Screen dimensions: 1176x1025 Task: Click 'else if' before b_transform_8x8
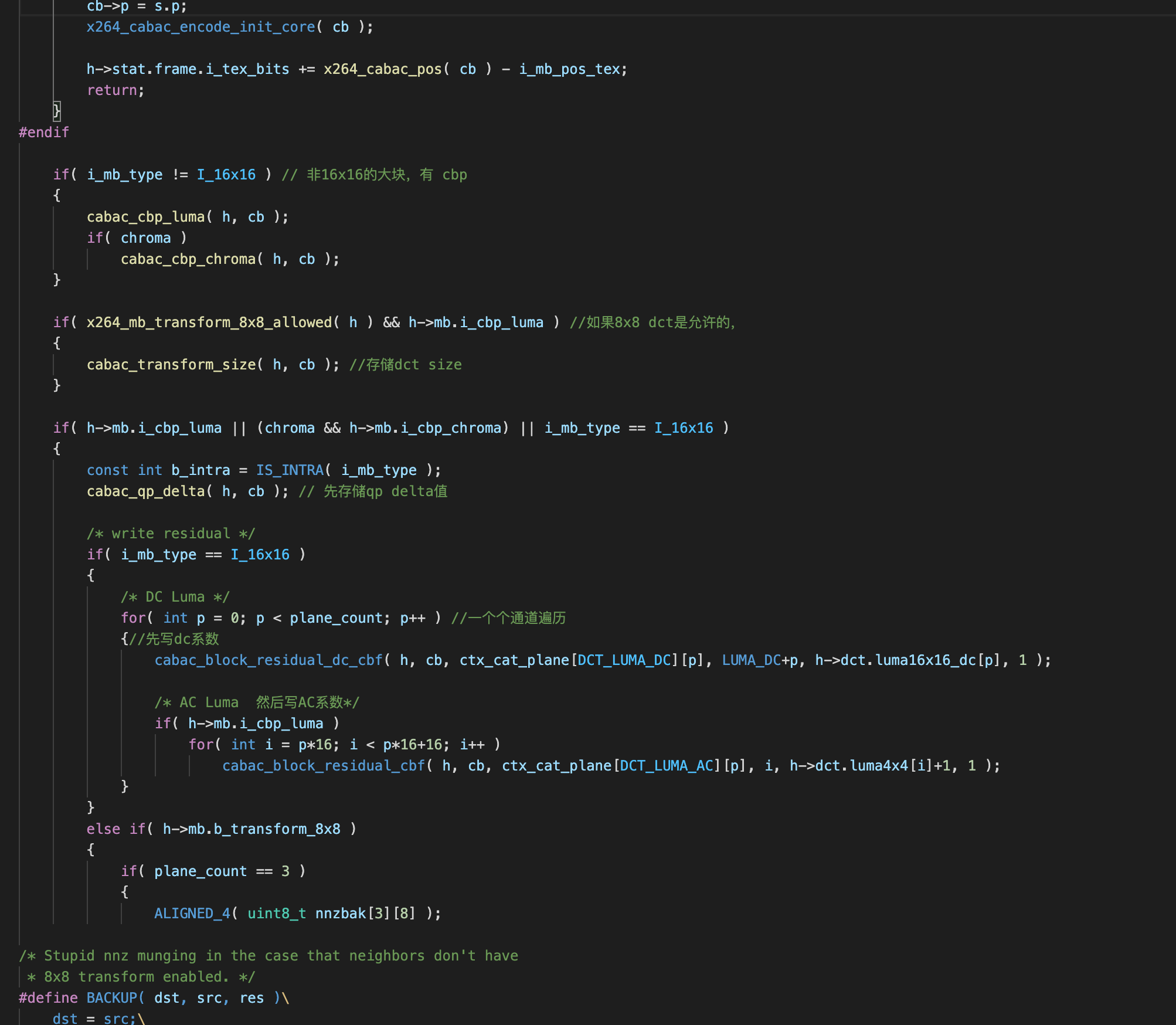(116, 829)
